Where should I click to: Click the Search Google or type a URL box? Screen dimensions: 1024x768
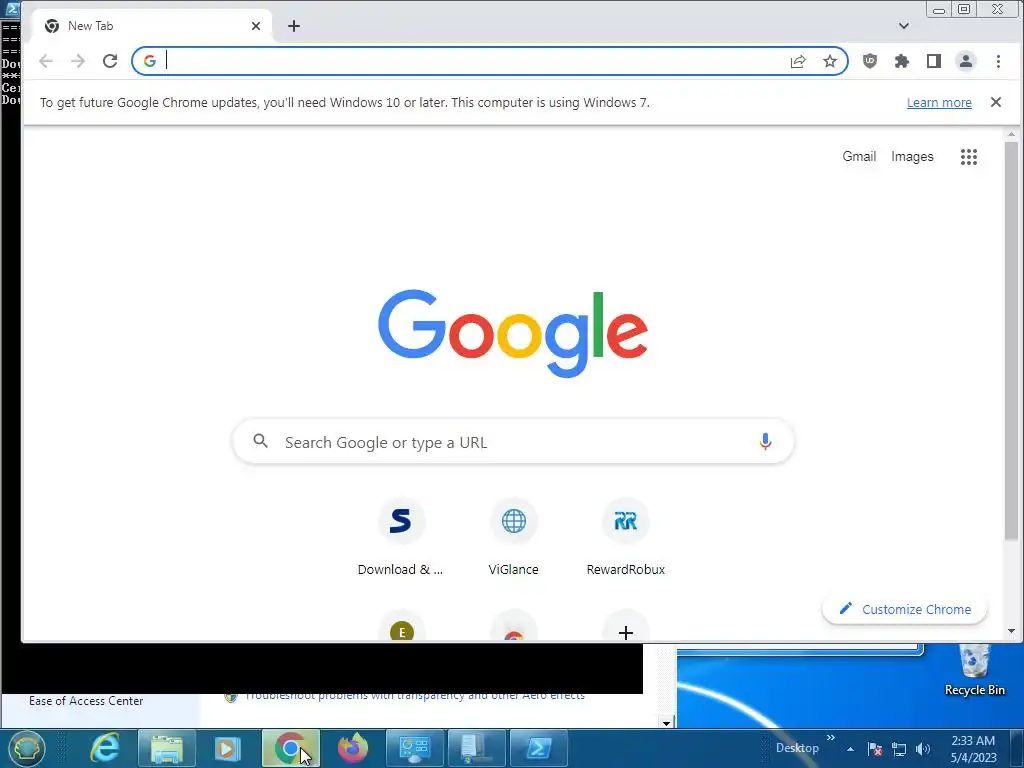(x=513, y=442)
